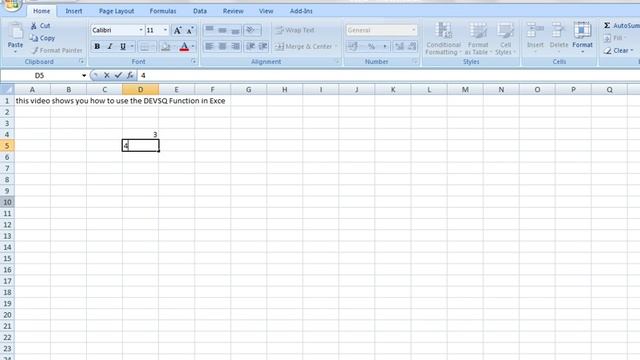Align text left
640x360 pixels.
click(x=209, y=47)
